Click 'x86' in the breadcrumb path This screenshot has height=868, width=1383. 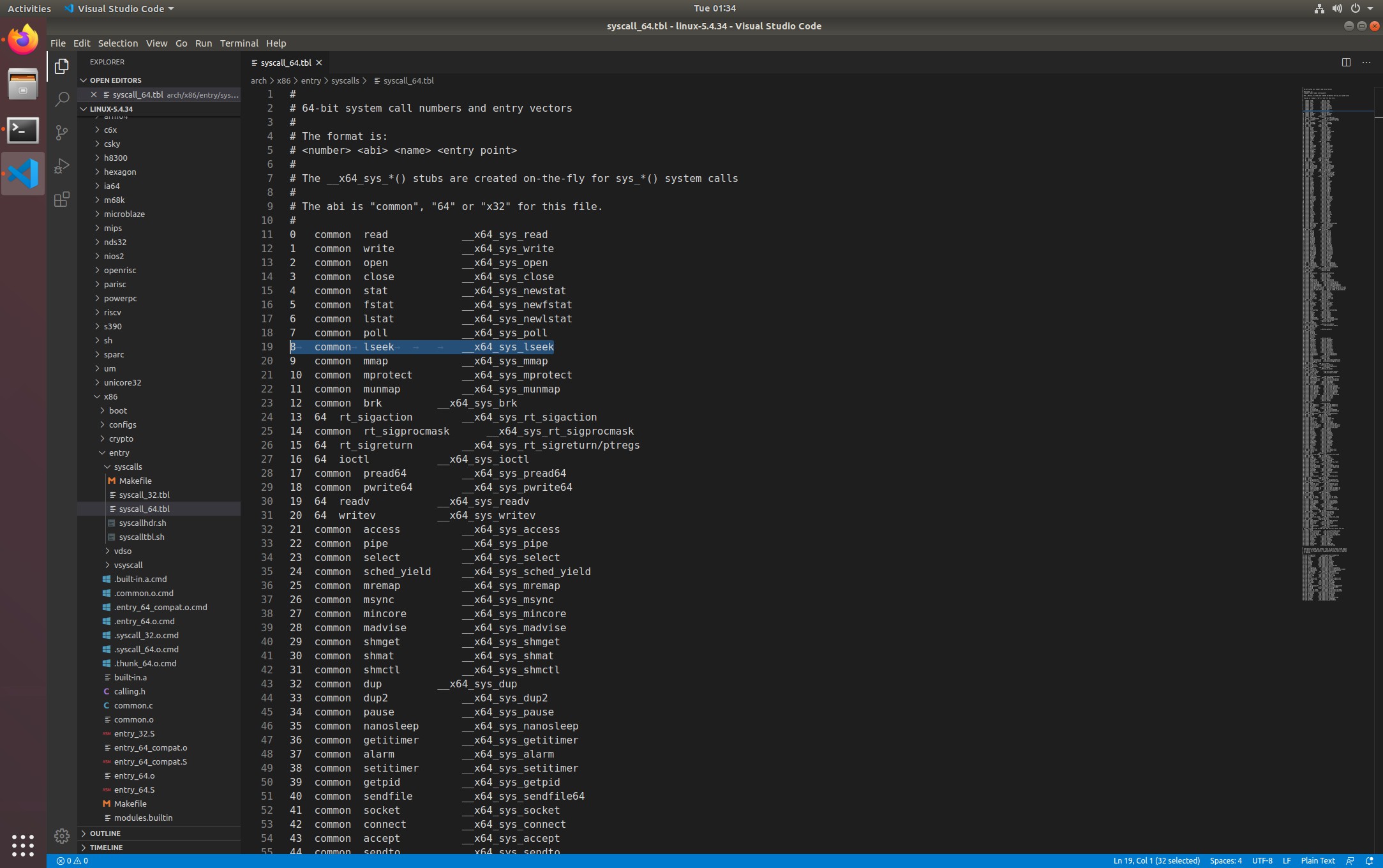[283, 81]
